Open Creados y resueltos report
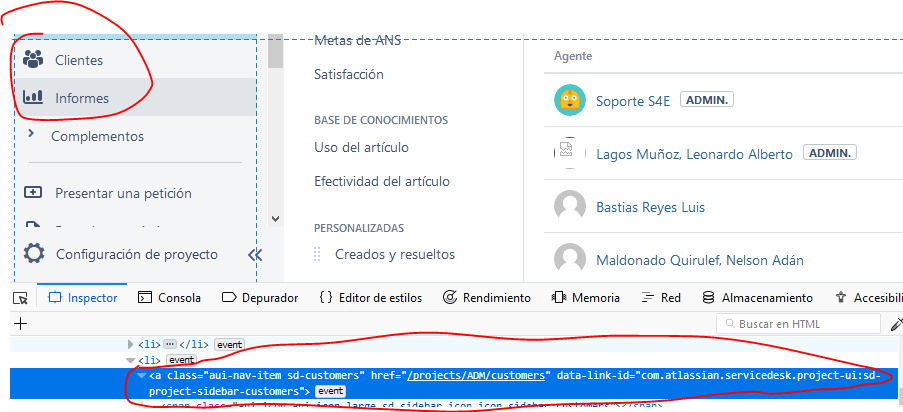Image resolution: width=903 pixels, height=412 pixels. [395, 254]
